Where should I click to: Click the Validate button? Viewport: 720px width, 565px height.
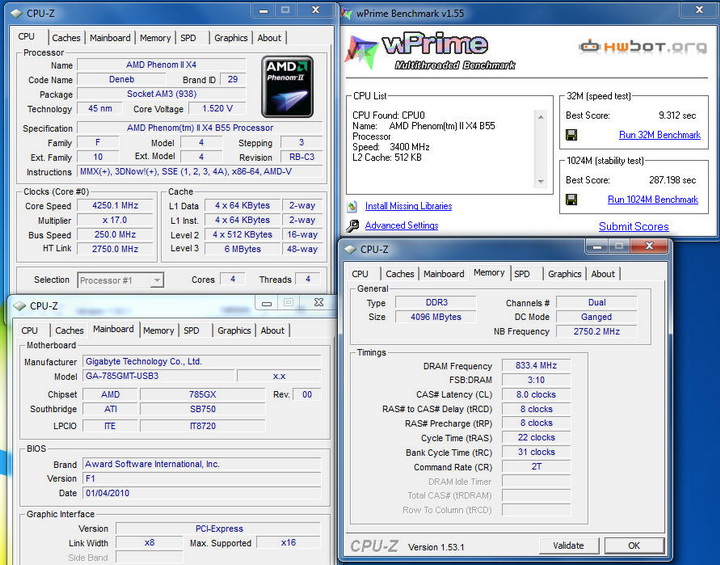pyautogui.click(x=568, y=546)
